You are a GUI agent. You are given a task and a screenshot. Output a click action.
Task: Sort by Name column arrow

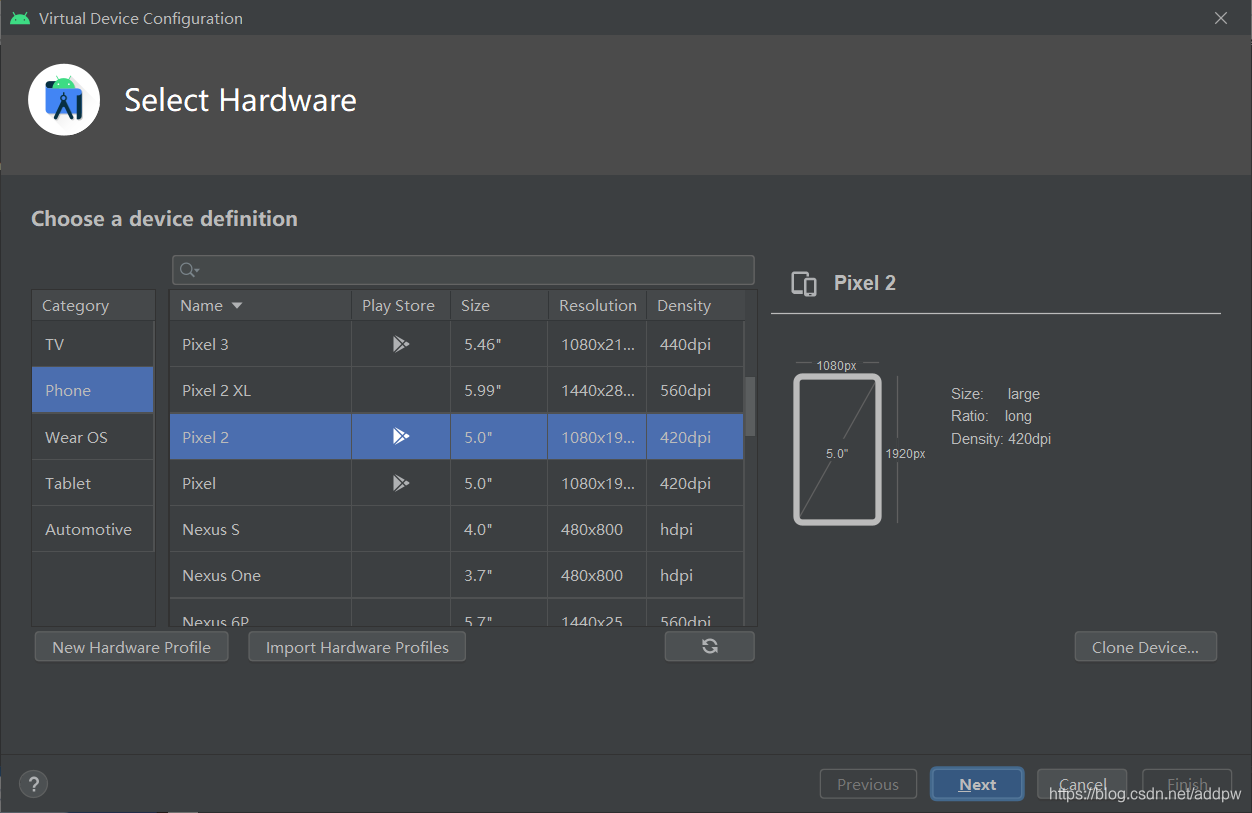pos(237,305)
